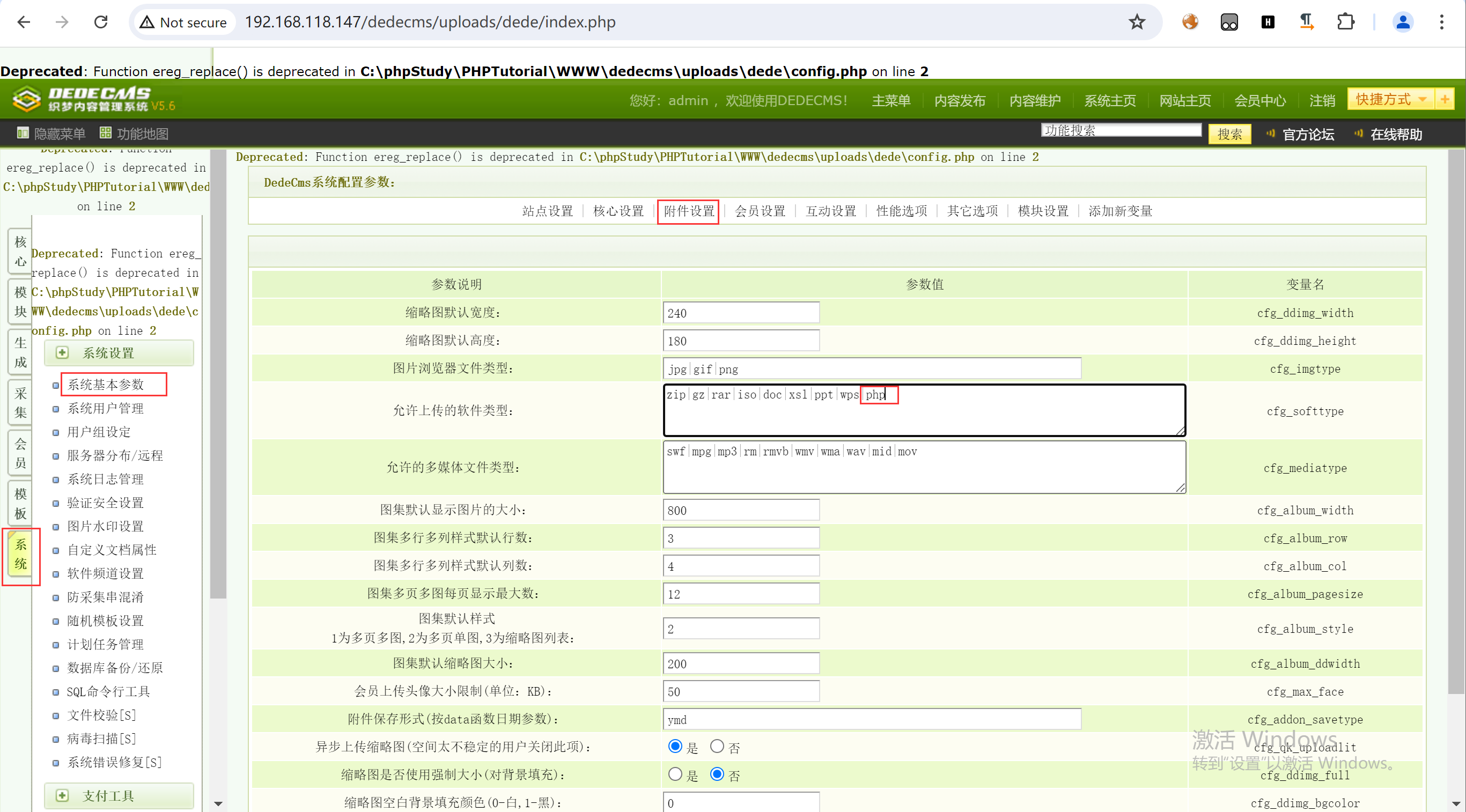1466x812 pixels.
Task: Go back in browser history
Action: coord(23,22)
